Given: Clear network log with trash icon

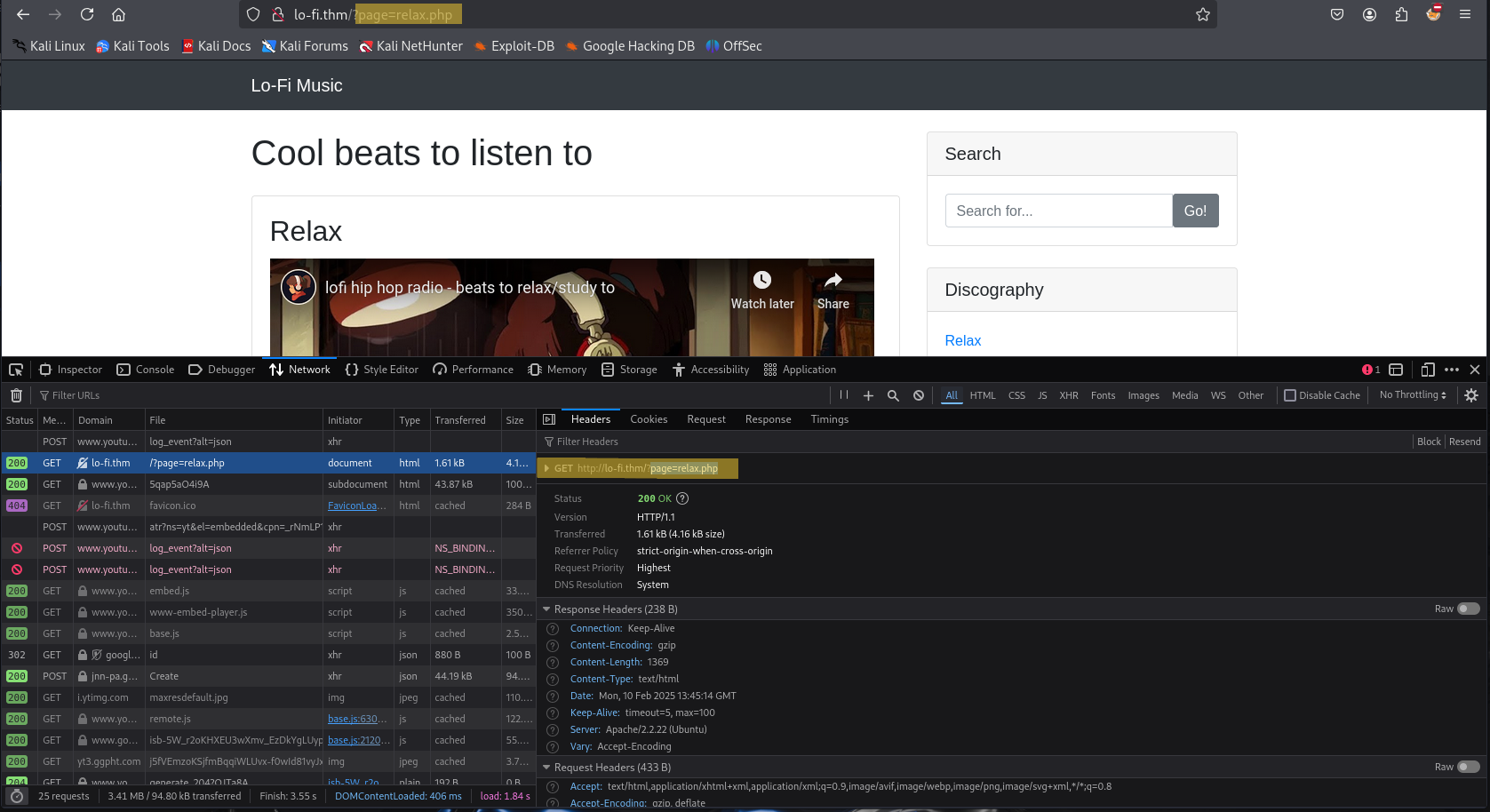Looking at the screenshot, I should pos(16,395).
